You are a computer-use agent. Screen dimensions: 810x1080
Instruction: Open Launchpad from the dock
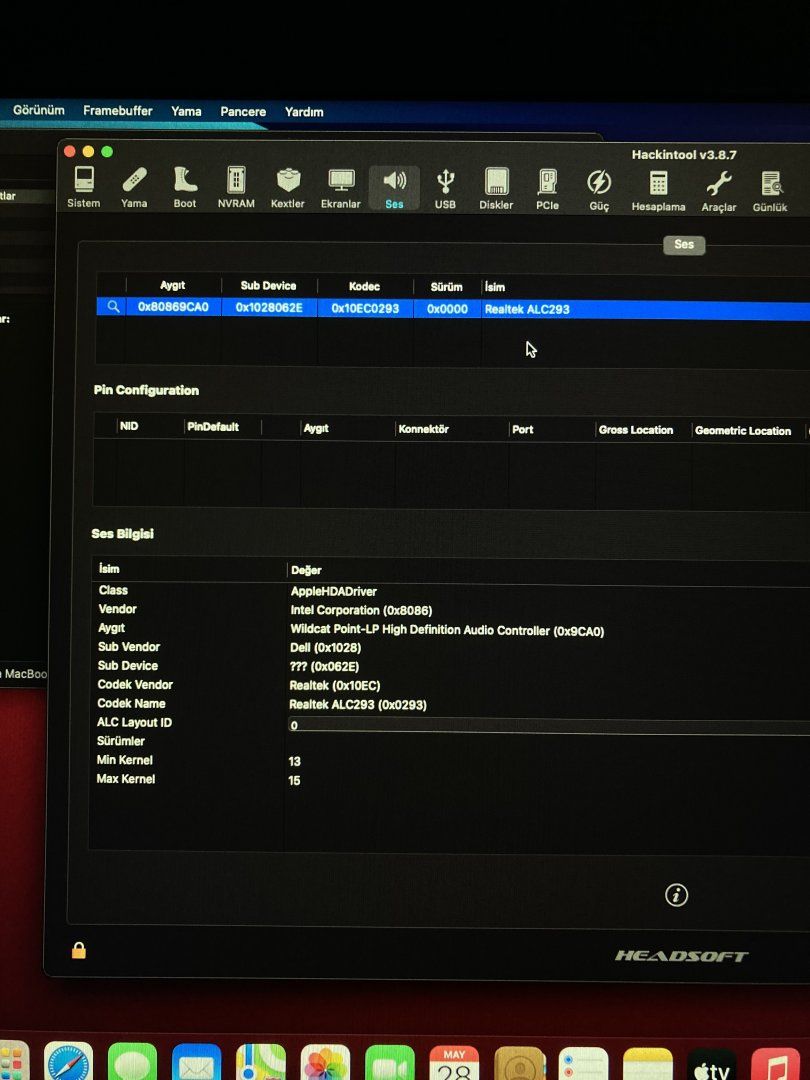tap(14, 1062)
